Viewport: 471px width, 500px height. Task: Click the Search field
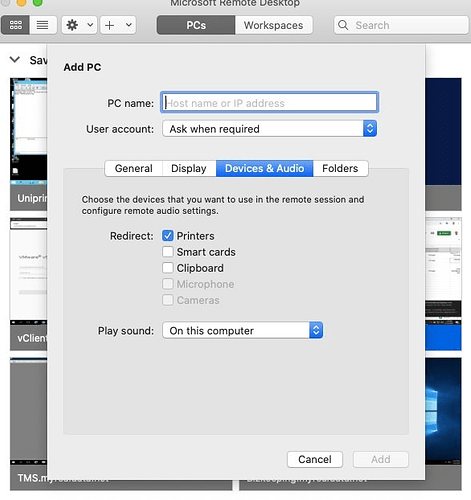click(401, 25)
